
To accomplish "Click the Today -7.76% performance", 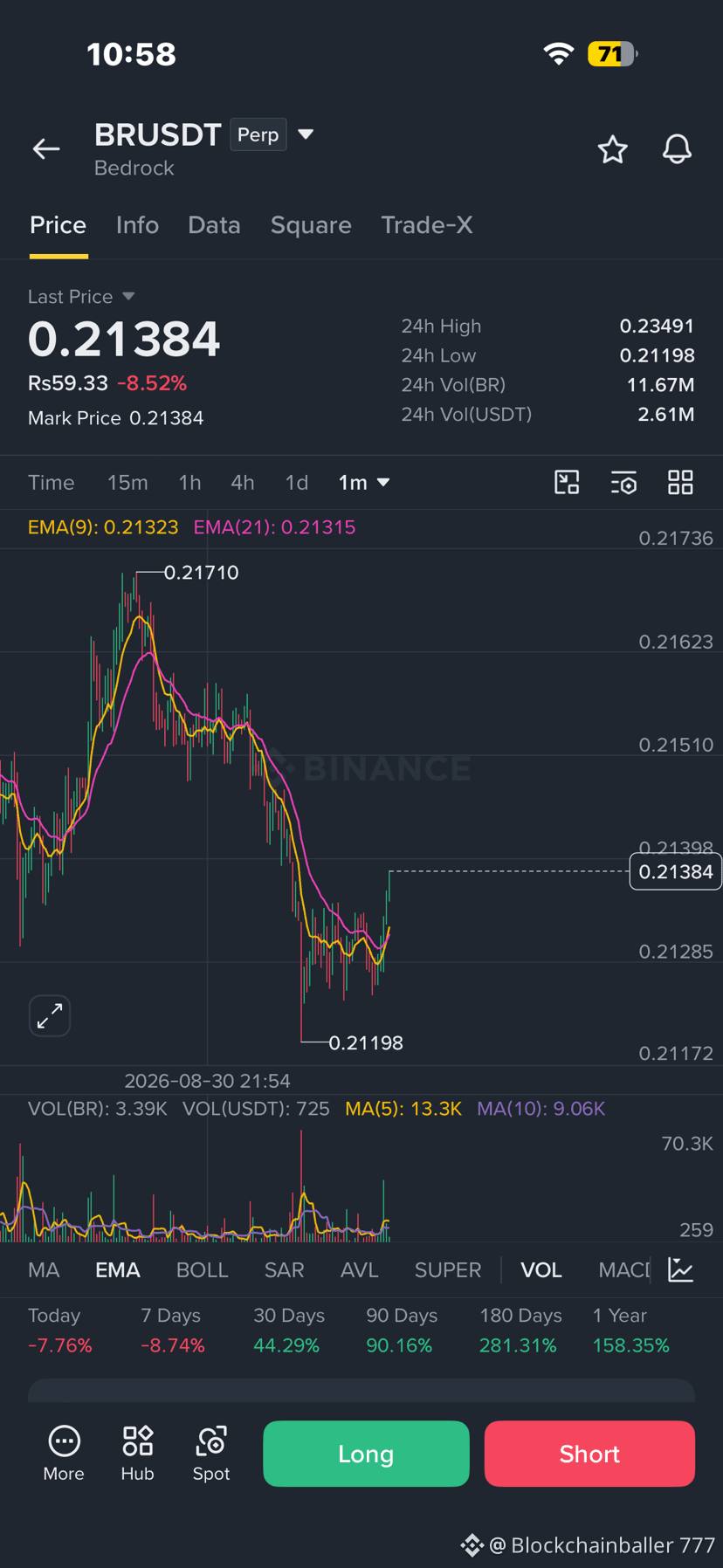I will 60,1331.
